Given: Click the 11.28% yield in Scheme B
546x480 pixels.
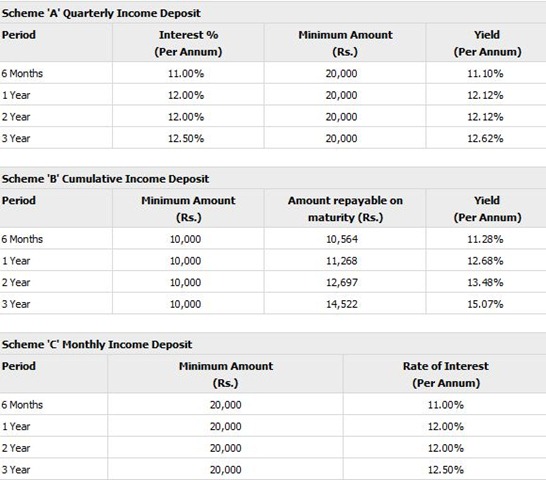Looking at the screenshot, I should 485,239.
